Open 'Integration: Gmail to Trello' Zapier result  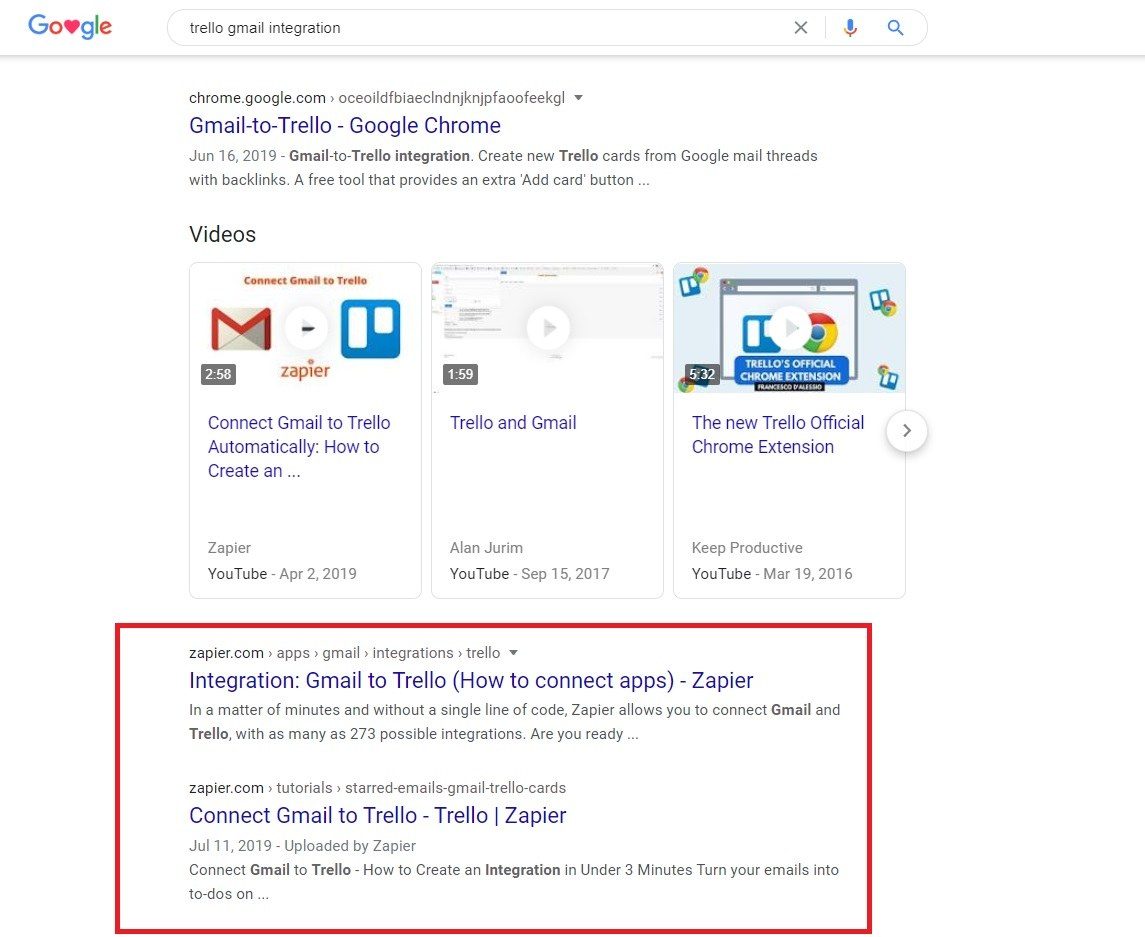tap(471, 681)
